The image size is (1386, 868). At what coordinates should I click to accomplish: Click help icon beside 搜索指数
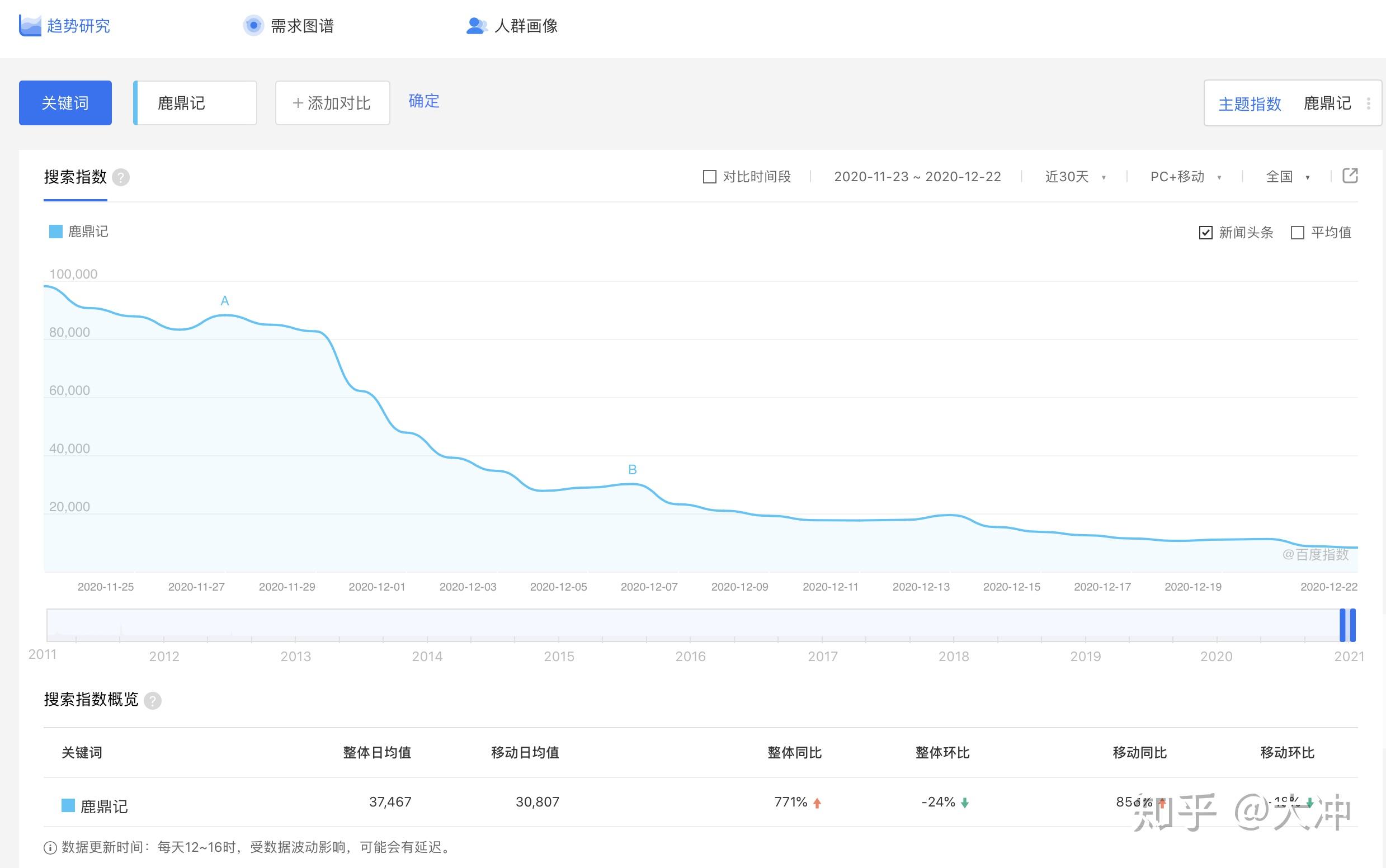coord(121,177)
